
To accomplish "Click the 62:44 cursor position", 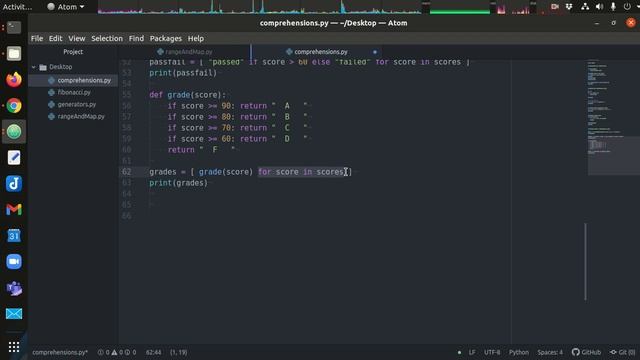I will 153,352.
